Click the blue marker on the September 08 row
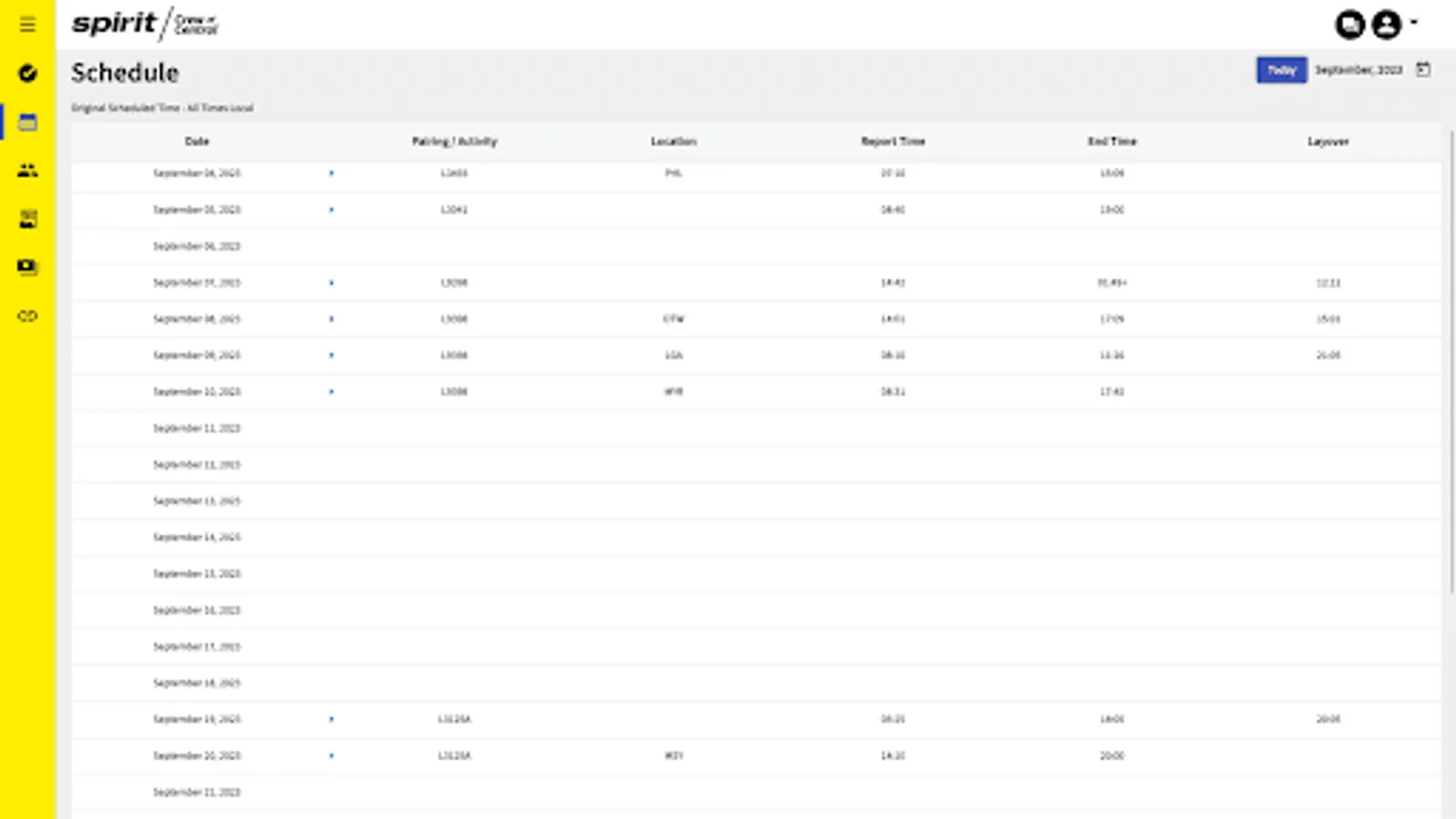 coord(331,318)
